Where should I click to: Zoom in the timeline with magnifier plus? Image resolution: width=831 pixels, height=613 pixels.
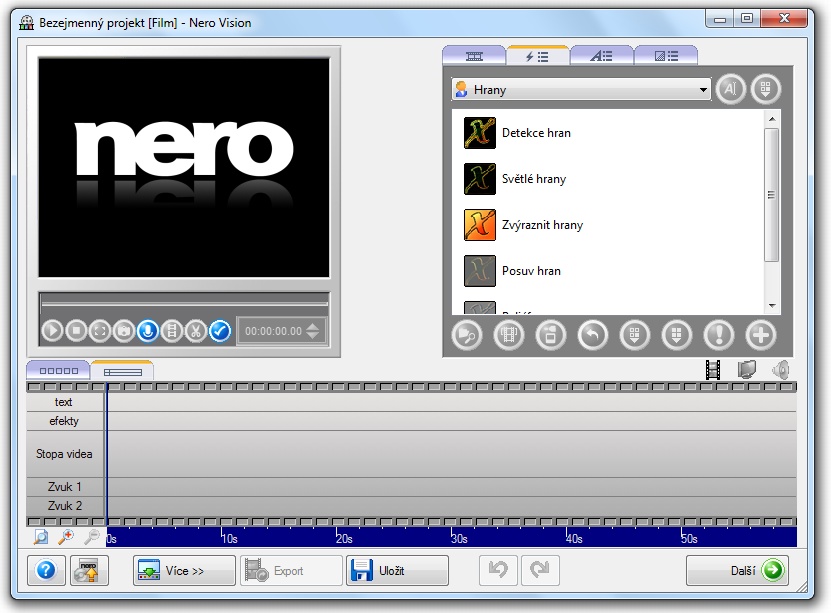coord(66,537)
